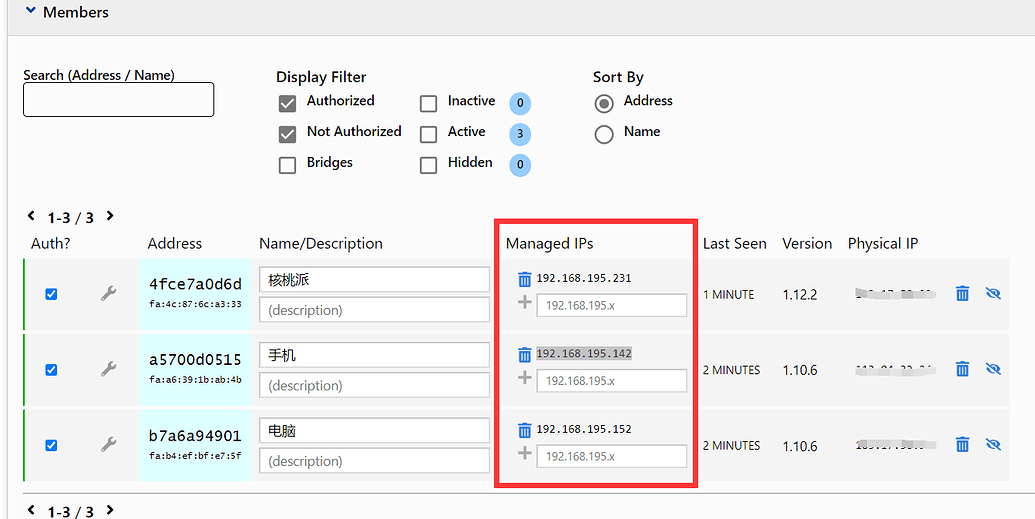This screenshot has width=1035, height=519.
Task: Go to previous page of members at top
Action: pyautogui.click(x=31, y=216)
